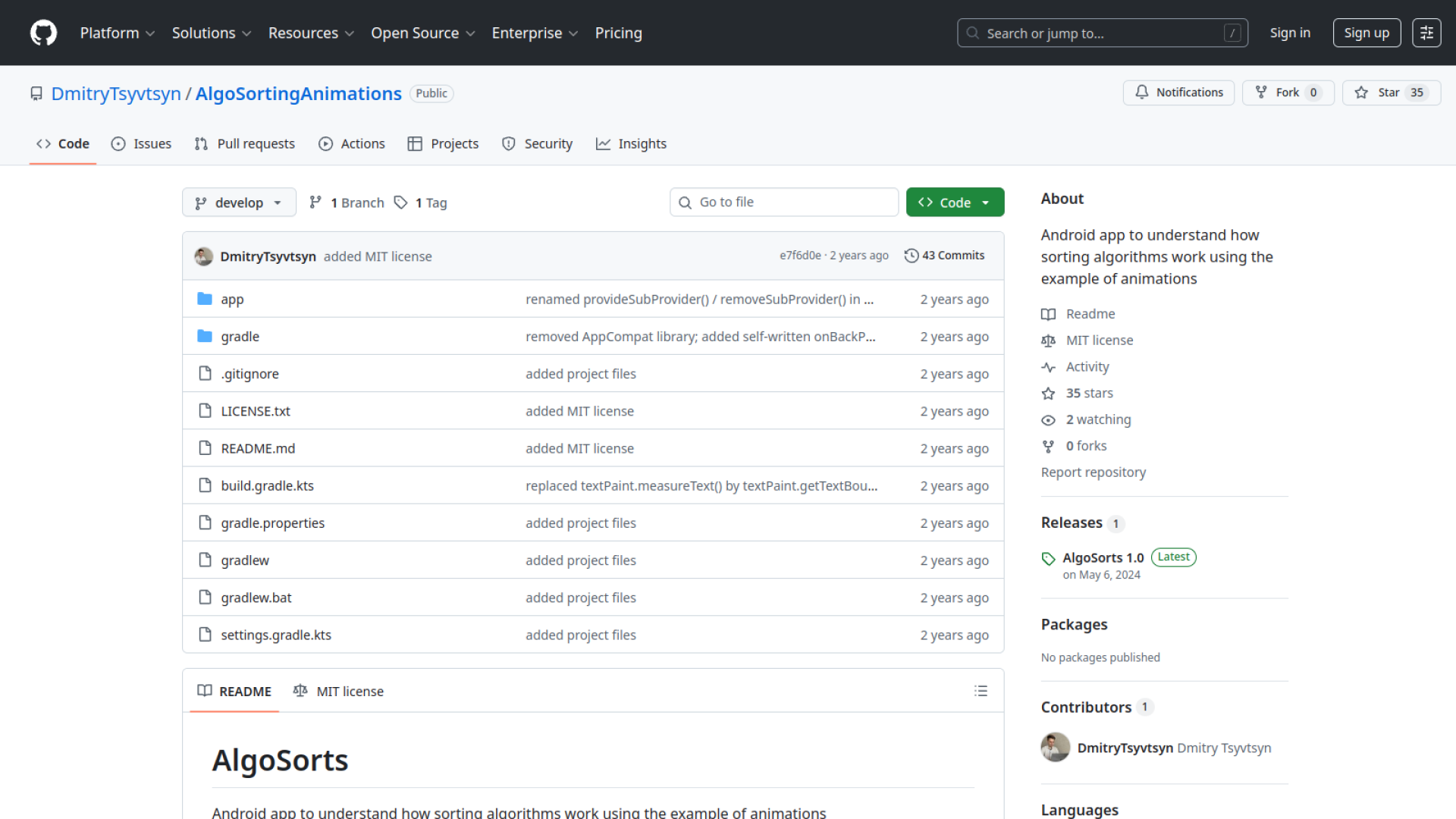Open commit e7f6d0e hash link
Image resolution: width=1456 pixels, height=819 pixels.
(800, 256)
